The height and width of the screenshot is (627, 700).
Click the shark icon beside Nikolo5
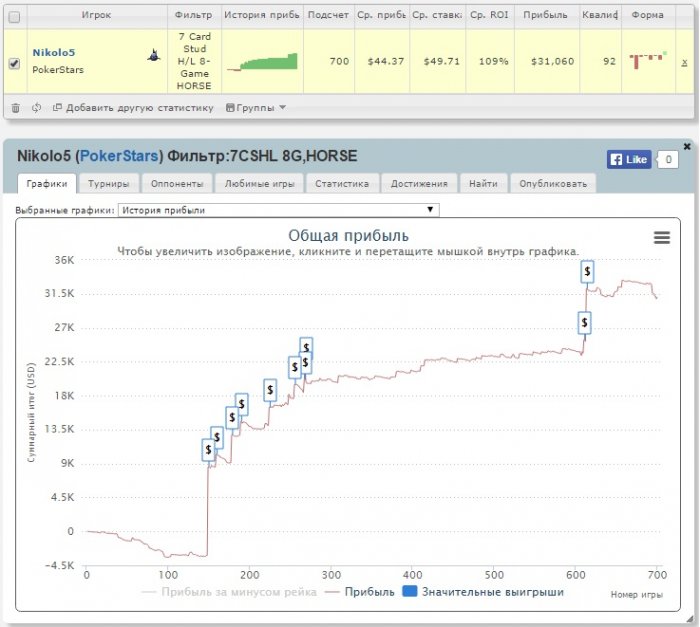[x=153, y=56]
